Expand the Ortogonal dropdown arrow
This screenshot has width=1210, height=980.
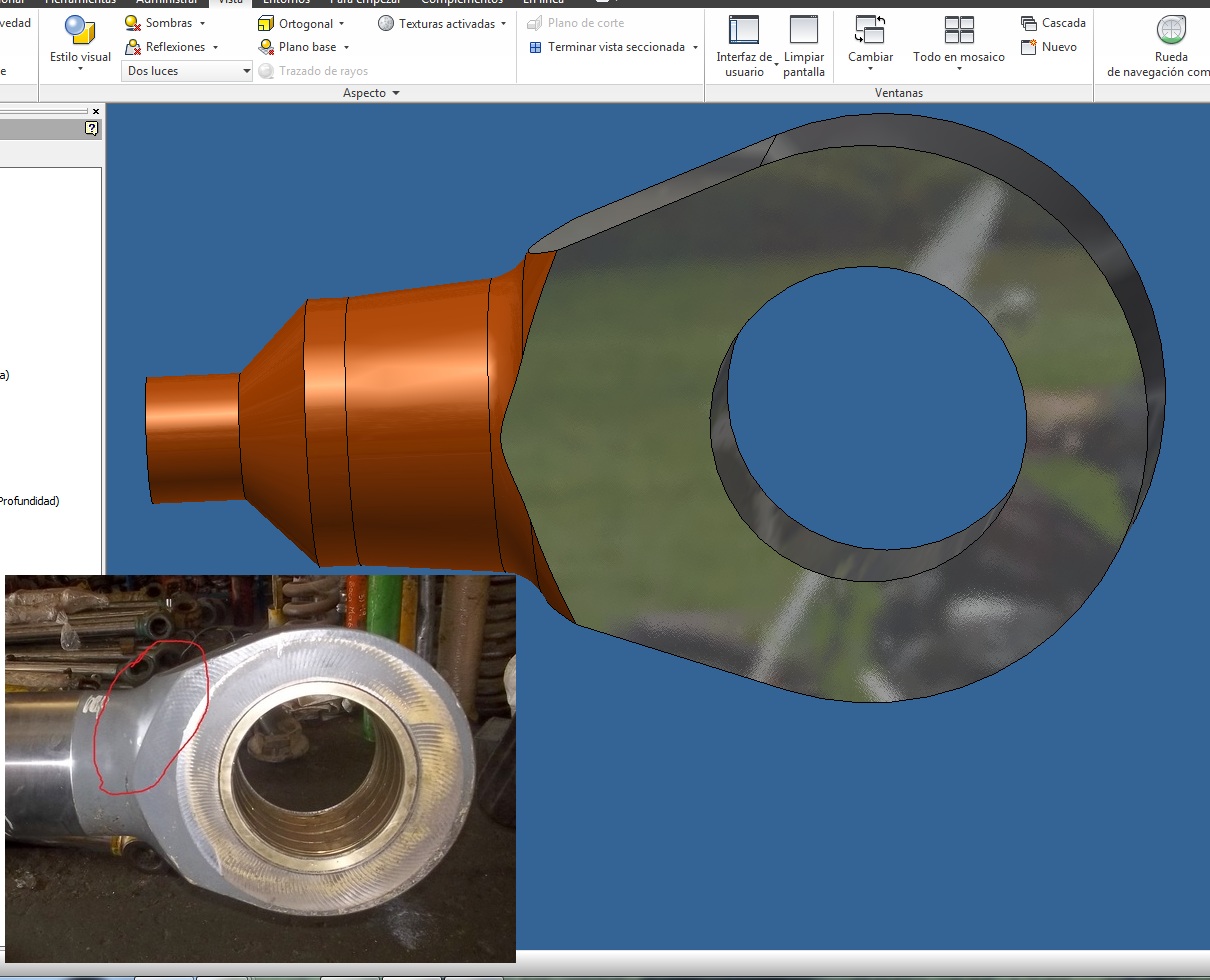[342, 23]
